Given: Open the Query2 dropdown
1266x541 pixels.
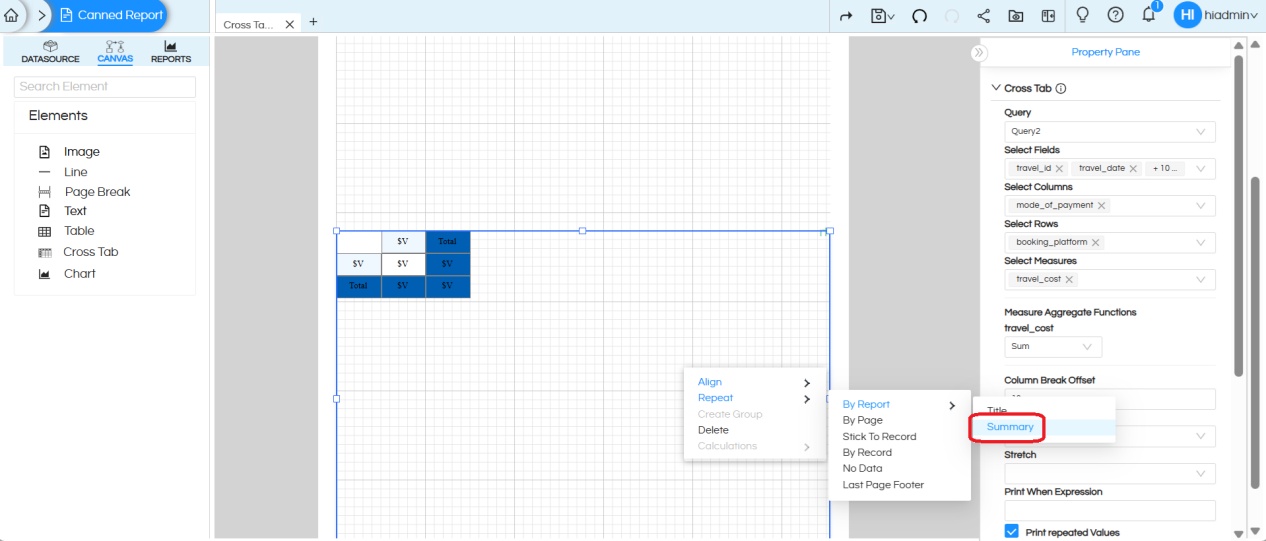Looking at the screenshot, I should point(1110,131).
